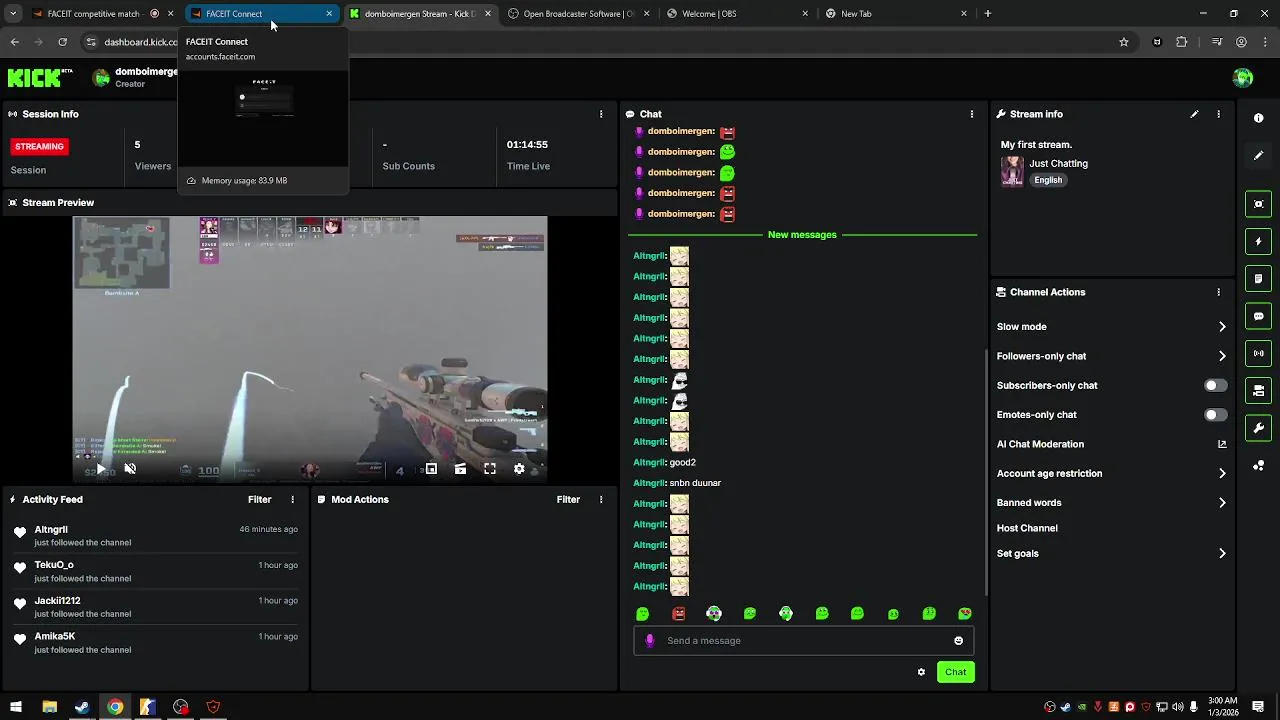Jump to New messages divider
The width and height of the screenshot is (1280, 720).
click(x=802, y=235)
